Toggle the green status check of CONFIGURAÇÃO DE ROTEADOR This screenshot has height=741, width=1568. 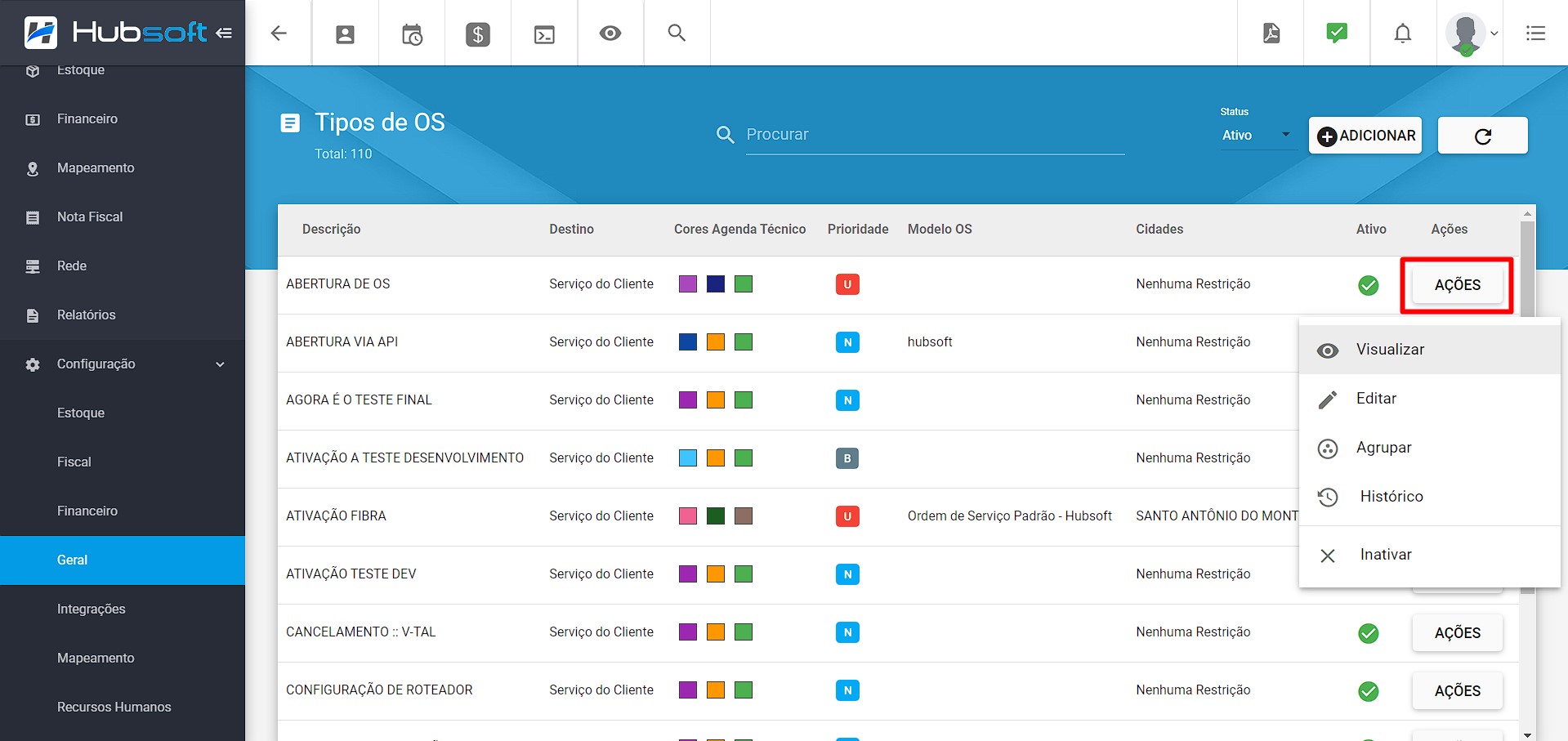[1369, 690]
